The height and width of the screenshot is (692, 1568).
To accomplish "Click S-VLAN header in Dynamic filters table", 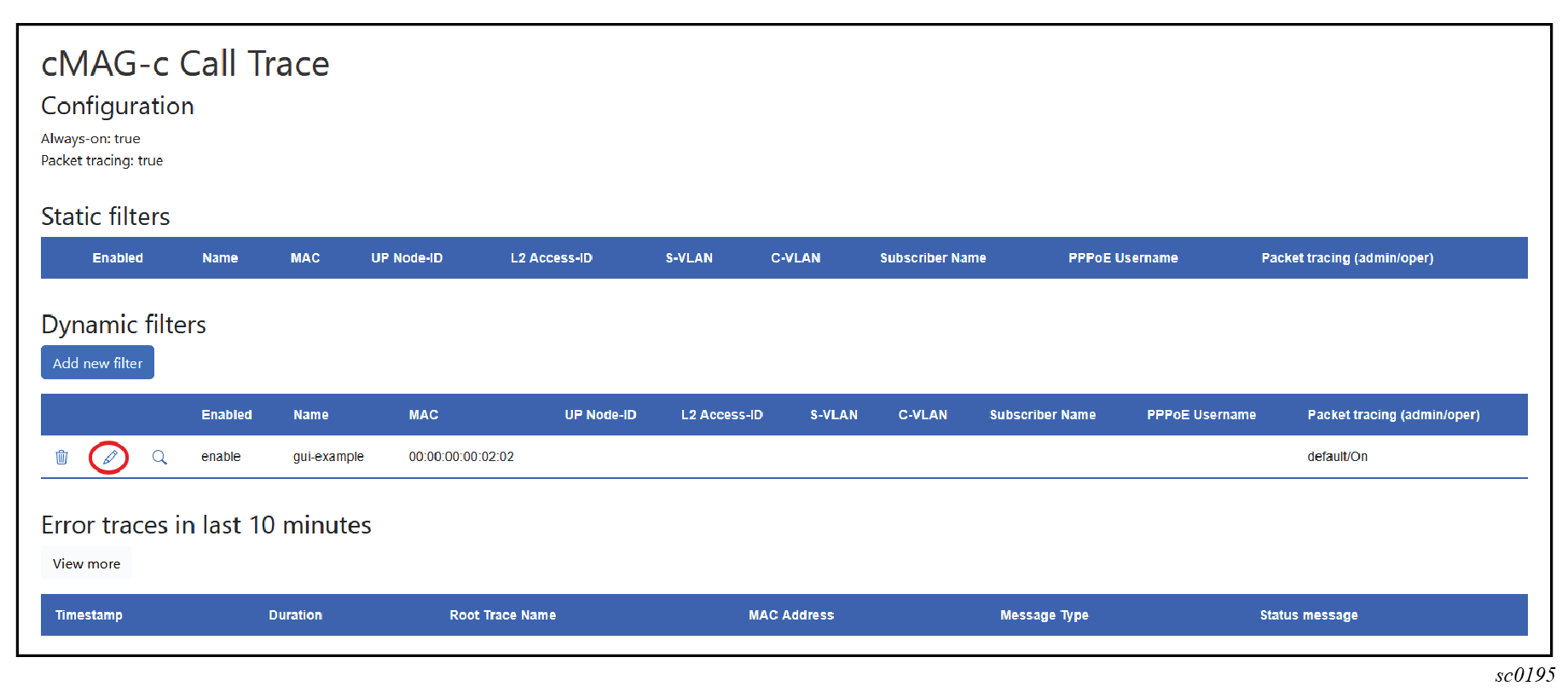I will click(833, 415).
